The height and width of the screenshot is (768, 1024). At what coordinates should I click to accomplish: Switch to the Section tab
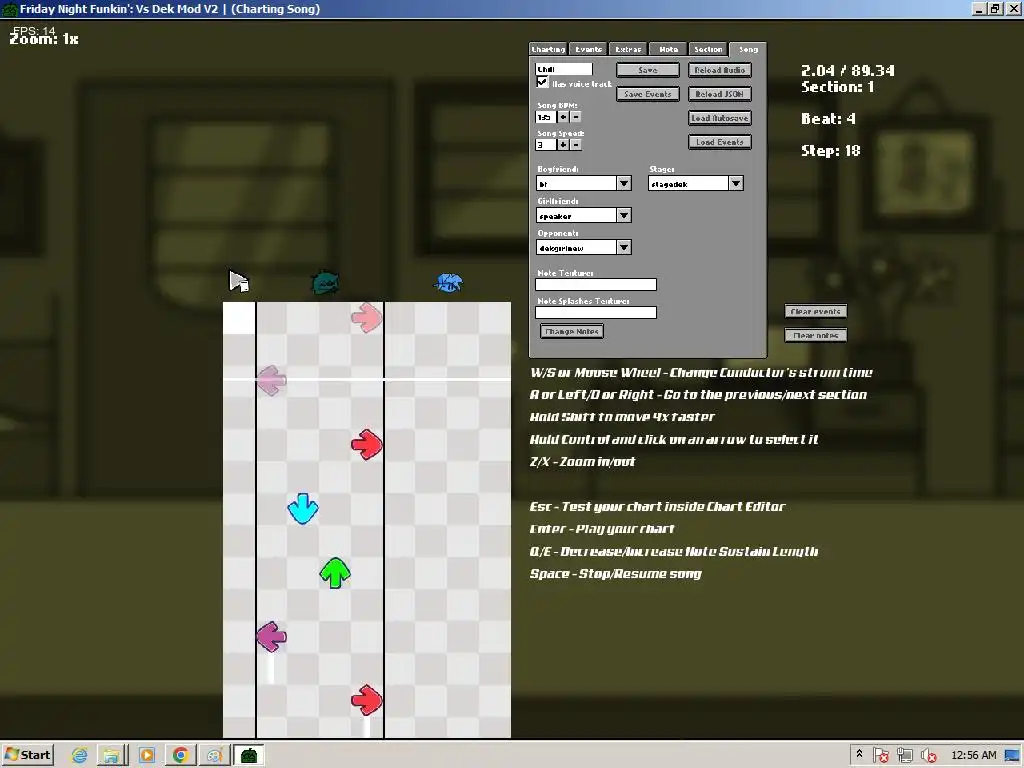[708, 49]
